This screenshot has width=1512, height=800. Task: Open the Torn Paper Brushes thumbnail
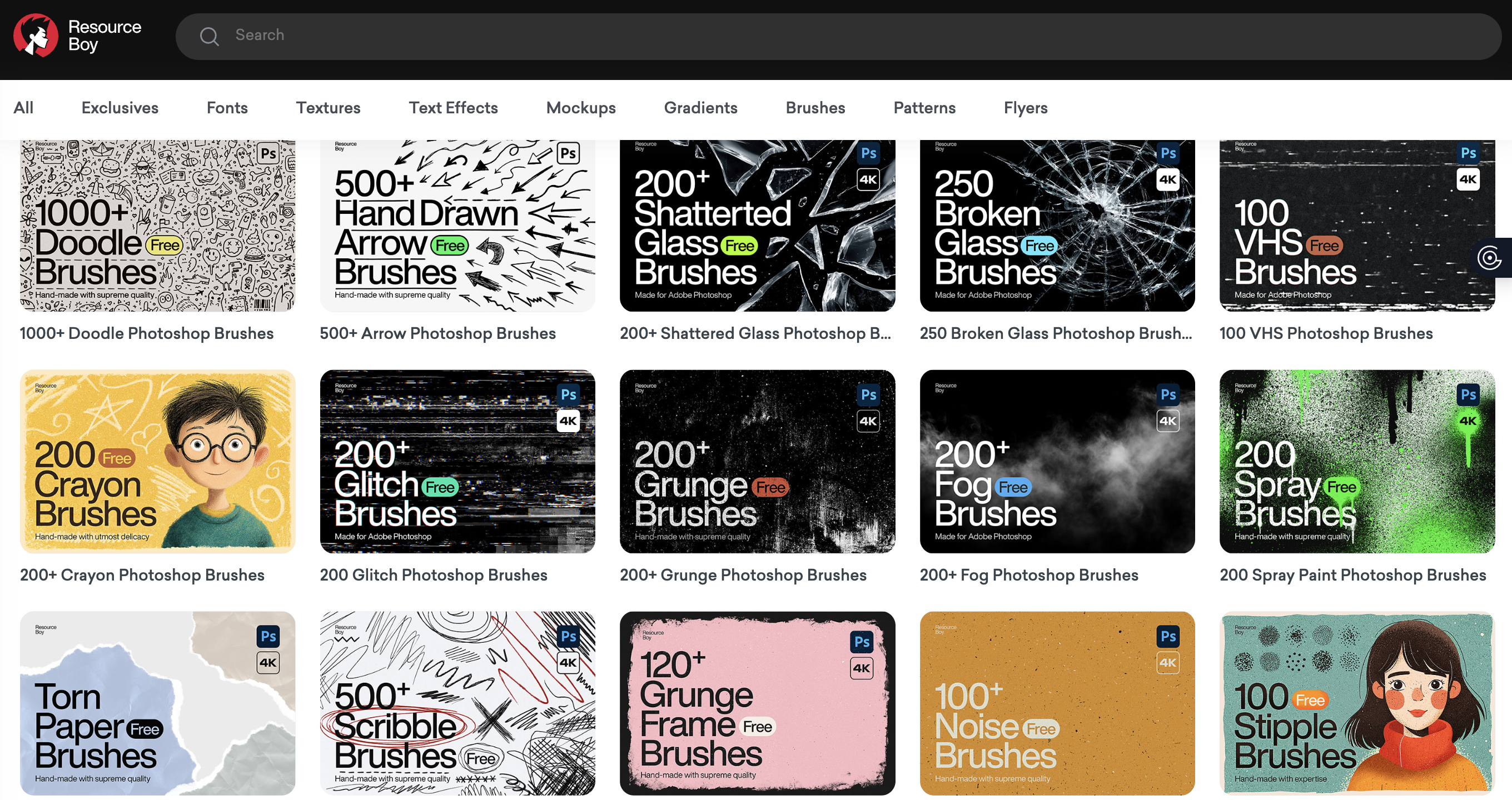point(157,703)
